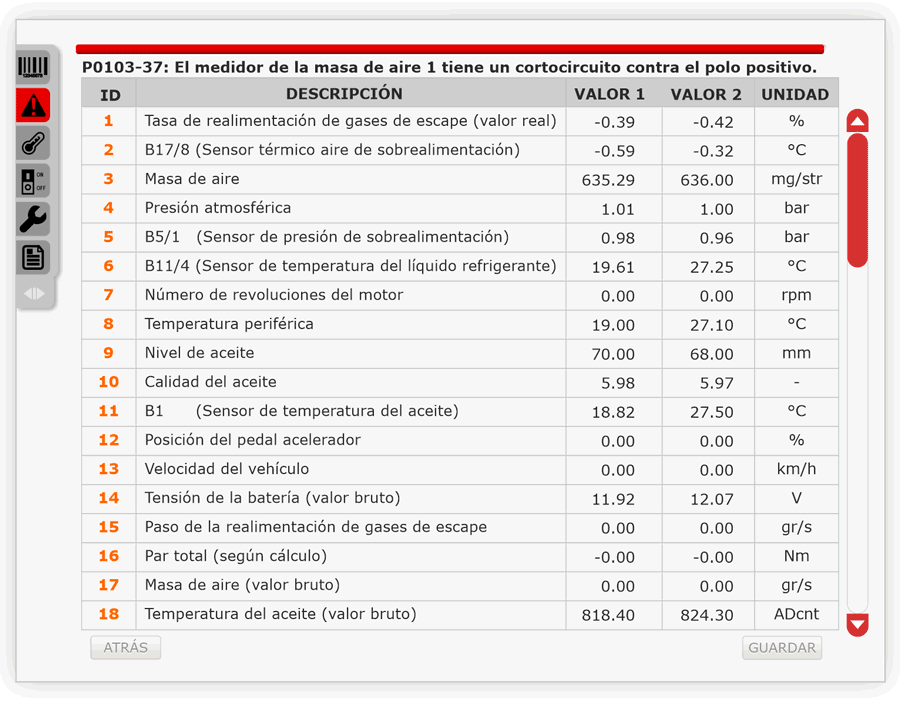Select 'B5/1 (Sensor de presión de sobrealimentación)'
Viewport: 900px width, 701px height.
pyautogui.click(x=460, y=238)
